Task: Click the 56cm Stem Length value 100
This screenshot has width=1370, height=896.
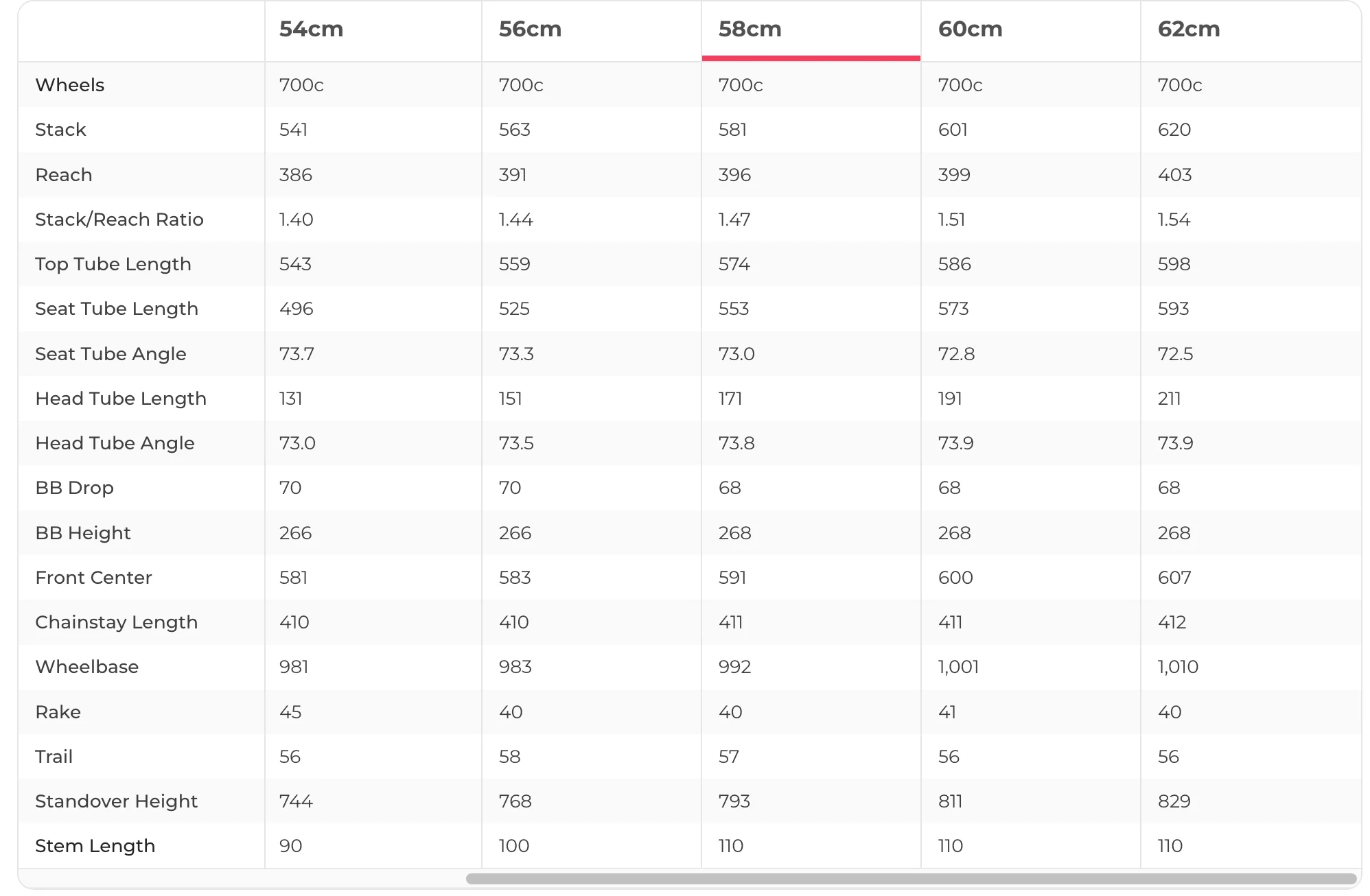Action: tap(513, 846)
